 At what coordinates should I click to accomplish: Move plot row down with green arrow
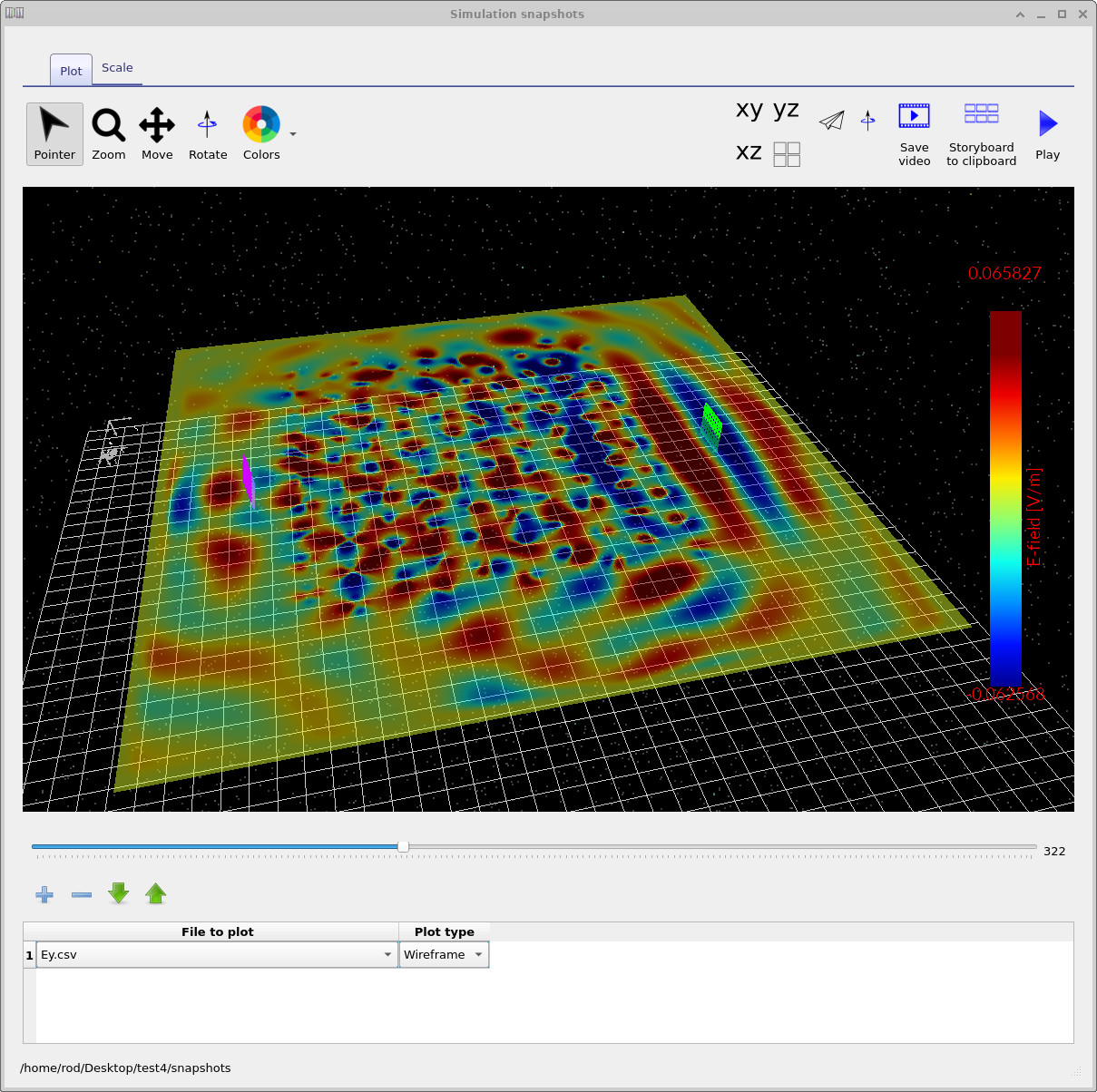point(119,894)
